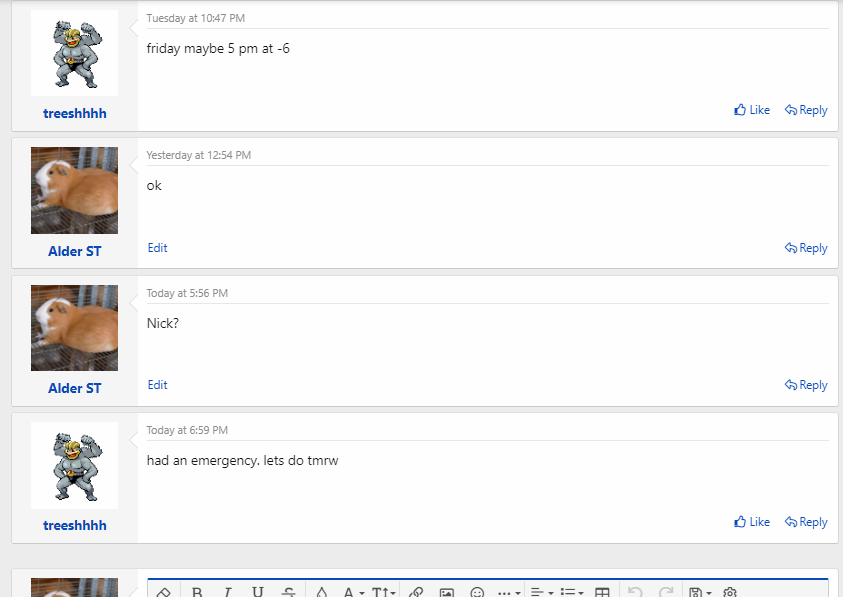843x597 pixels.
Task: Open the text alignment dropdown
Action: (x=541, y=591)
